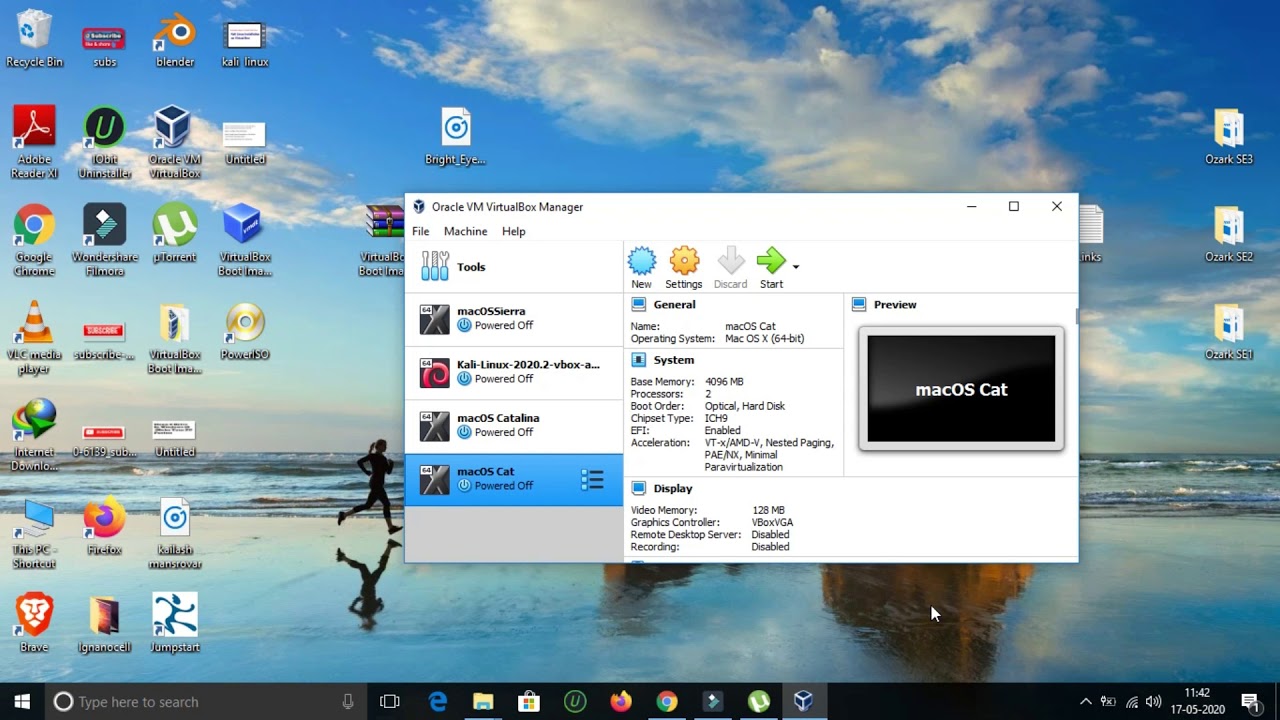This screenshot has height=720, width=1280.
Task: Select the Ozark SE3 desktop folder
Action: 1229,137
